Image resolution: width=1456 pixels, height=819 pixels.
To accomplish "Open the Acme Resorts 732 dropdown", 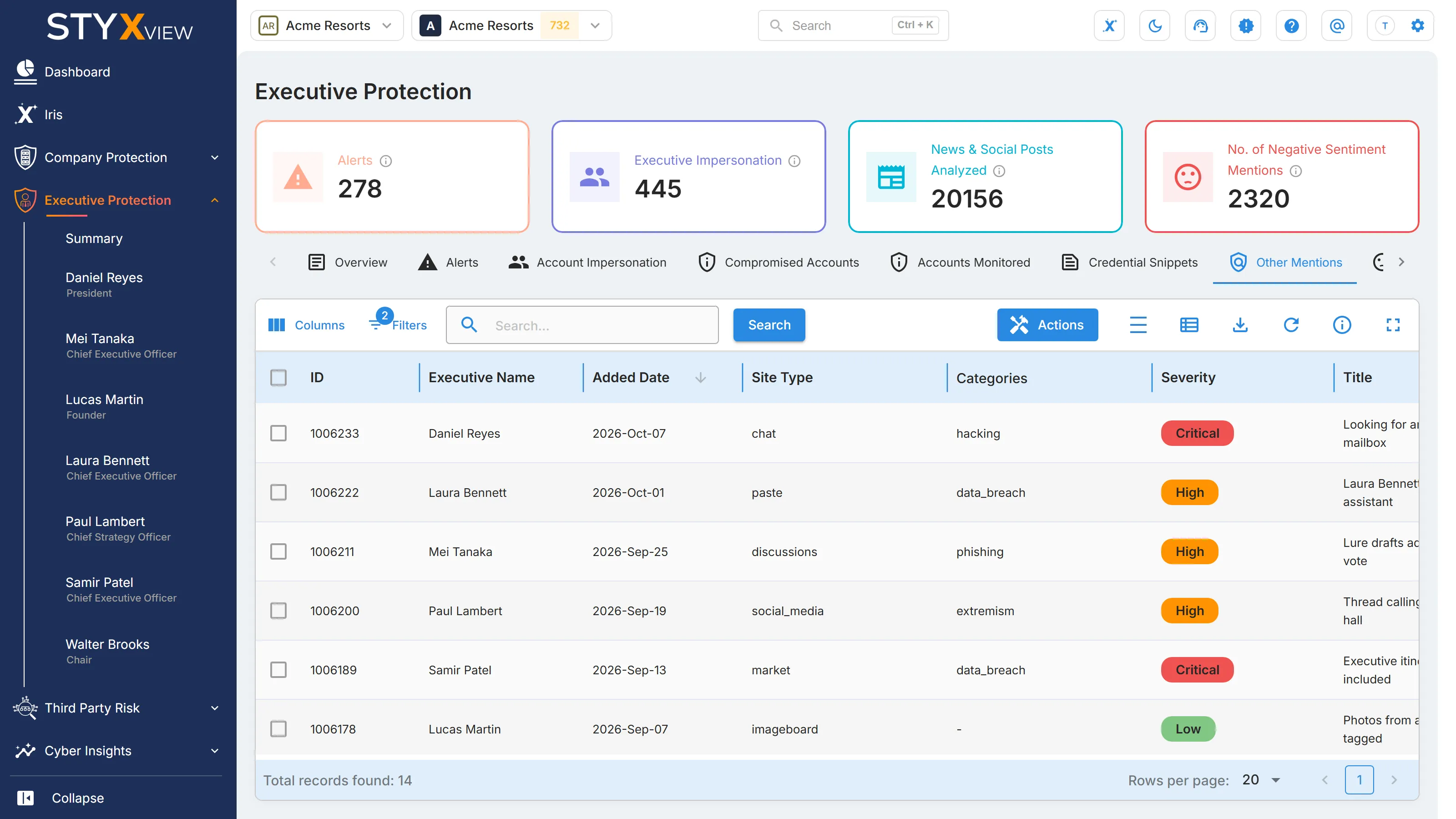I will [x=511, y=25].
